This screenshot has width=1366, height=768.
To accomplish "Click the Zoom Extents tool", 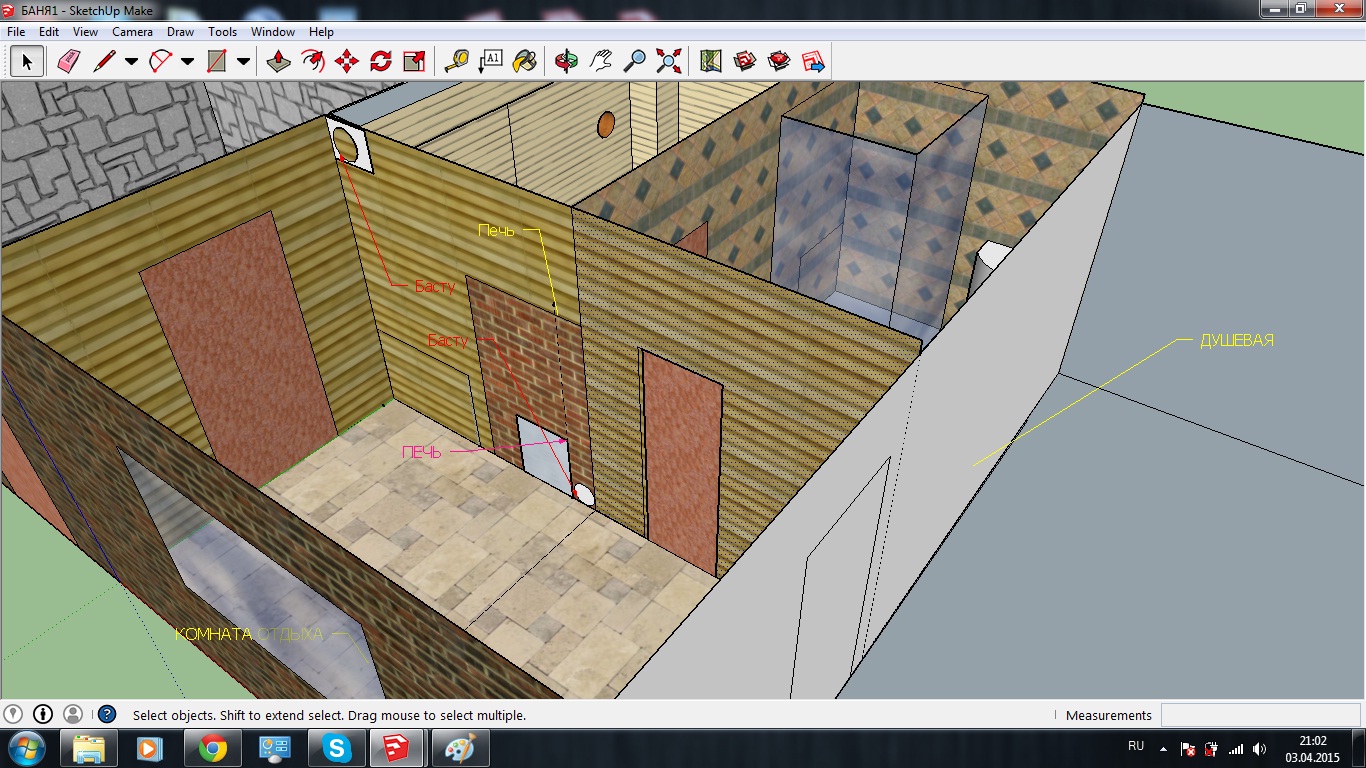I will coord(669,62).
